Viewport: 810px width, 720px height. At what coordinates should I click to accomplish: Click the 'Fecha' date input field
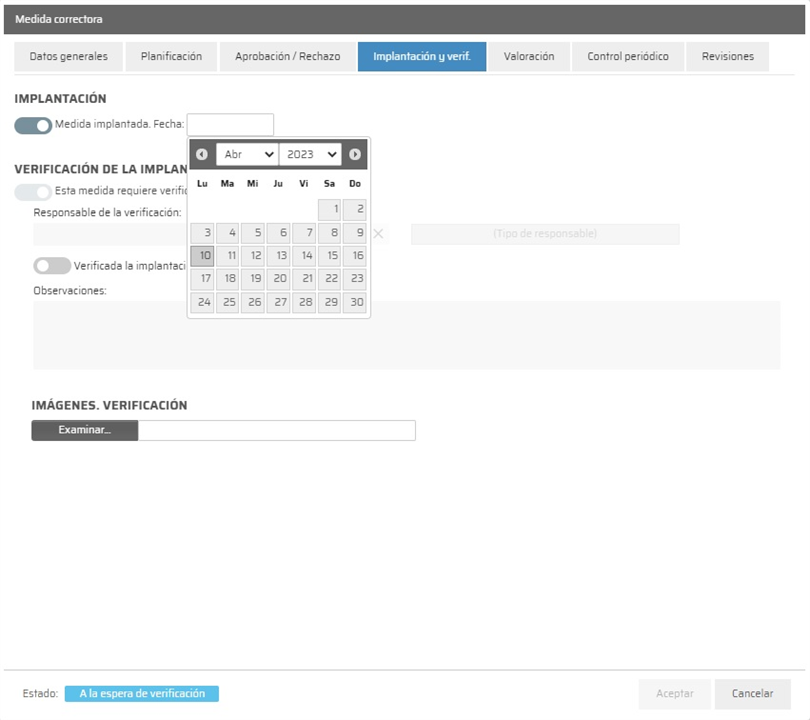(230, 125)
